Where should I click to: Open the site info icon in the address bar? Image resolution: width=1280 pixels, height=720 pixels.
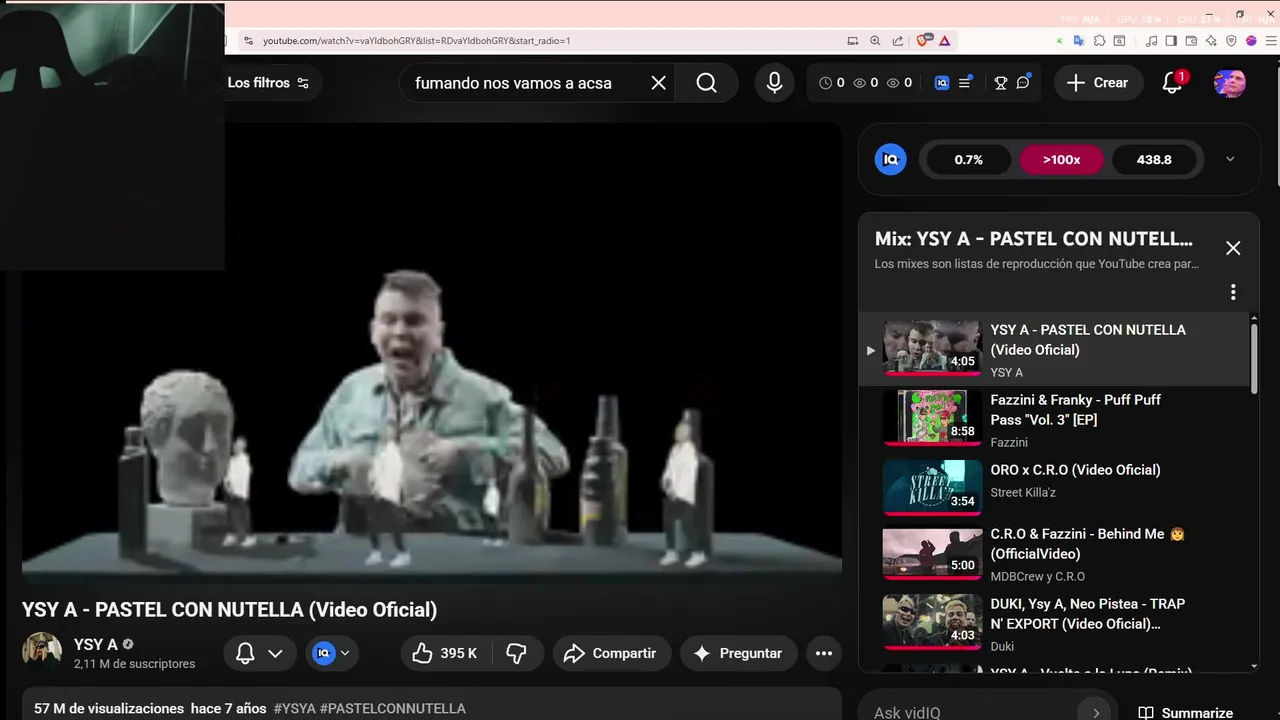point(248,41)
